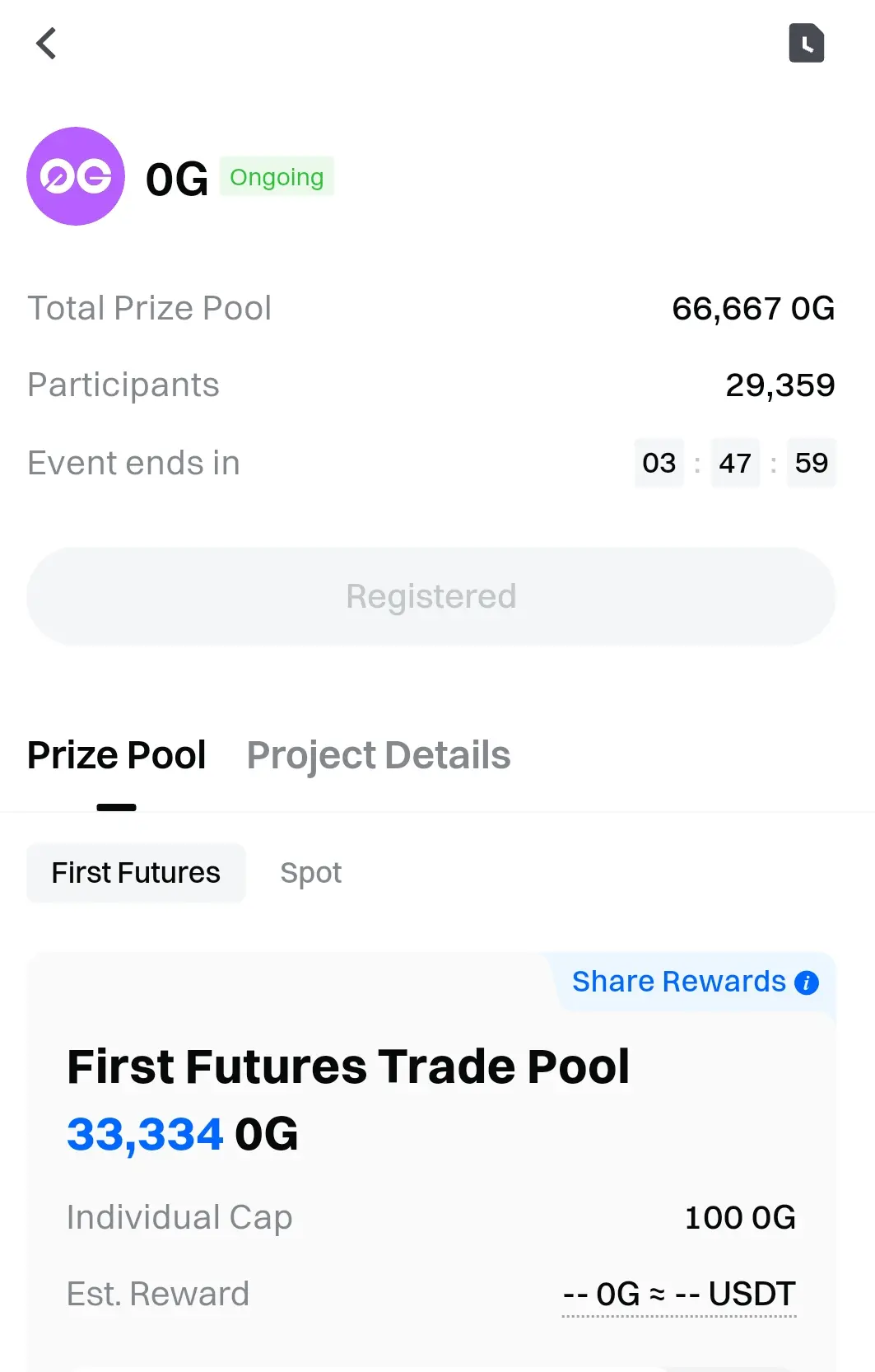Tap the countdown seconds box
The image size is (875, 1372).
812,463
